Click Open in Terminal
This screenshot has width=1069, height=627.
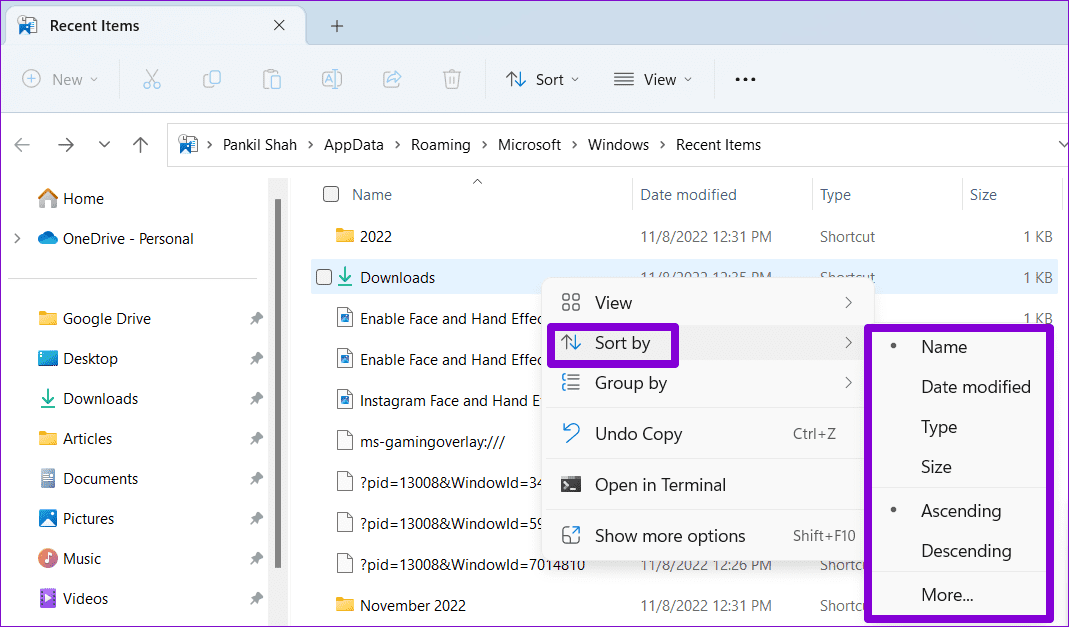click(x=706, y=485)
